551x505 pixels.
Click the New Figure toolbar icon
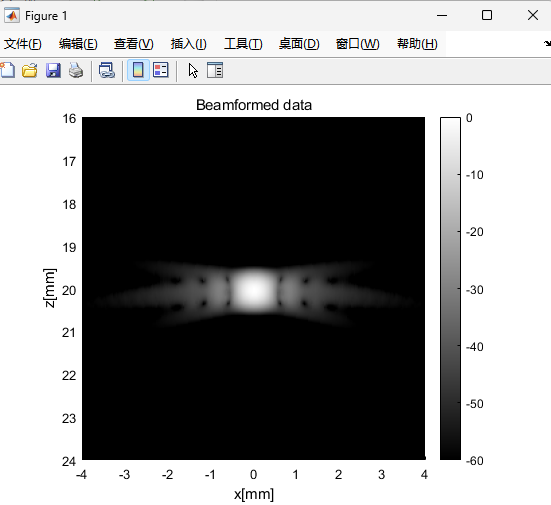[x=8, y=70]
